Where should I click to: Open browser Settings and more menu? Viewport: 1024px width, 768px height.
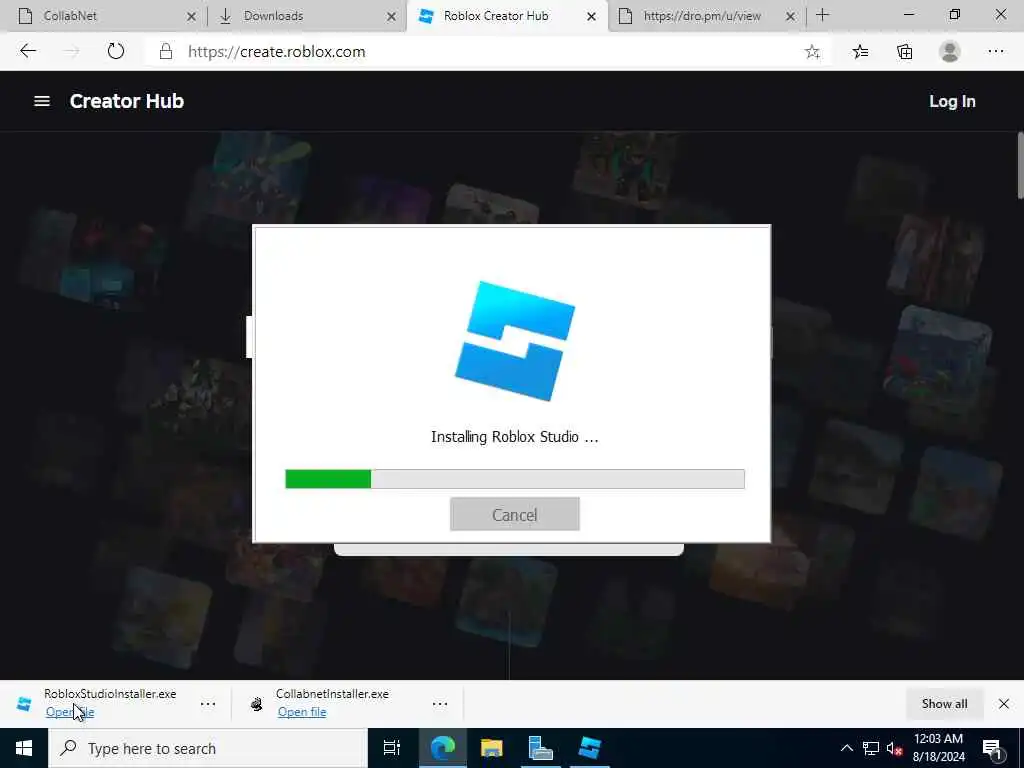click(995, 52)
